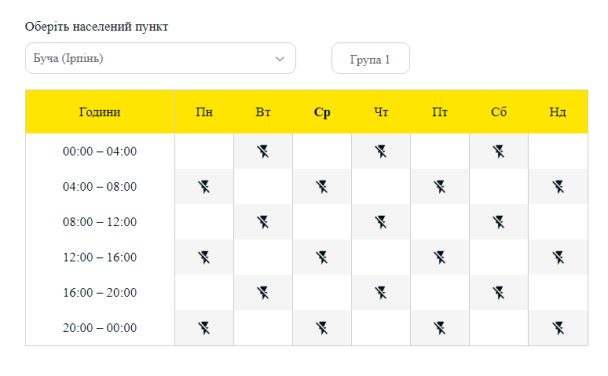Image resolution: width=608 pixels, height=376 pixels.
Task: Click outage icon for Monday 04:00 – 08:00
Action: coord(204,186)
